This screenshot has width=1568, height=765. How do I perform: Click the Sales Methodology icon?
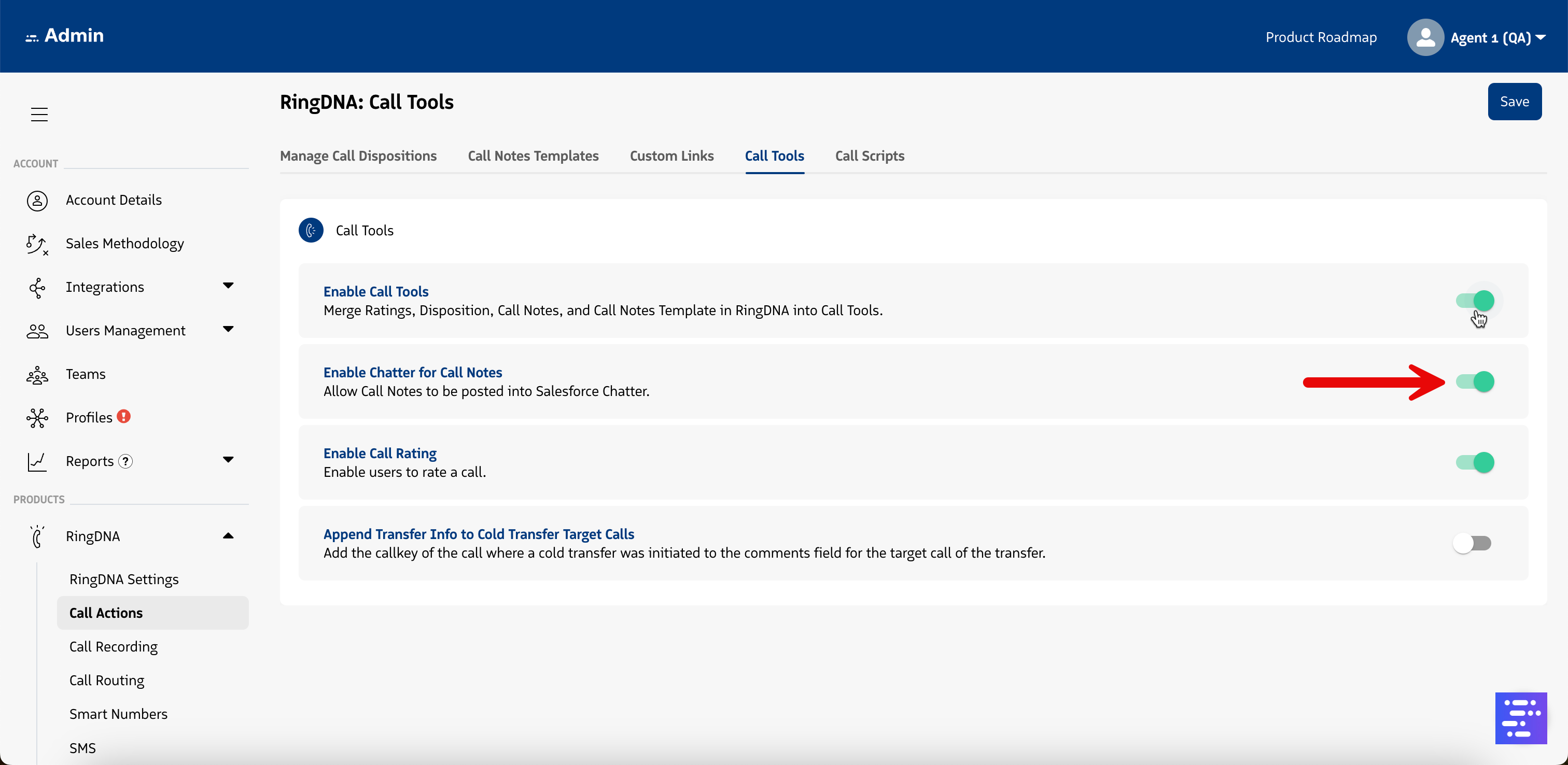click(x=36, y=244)
